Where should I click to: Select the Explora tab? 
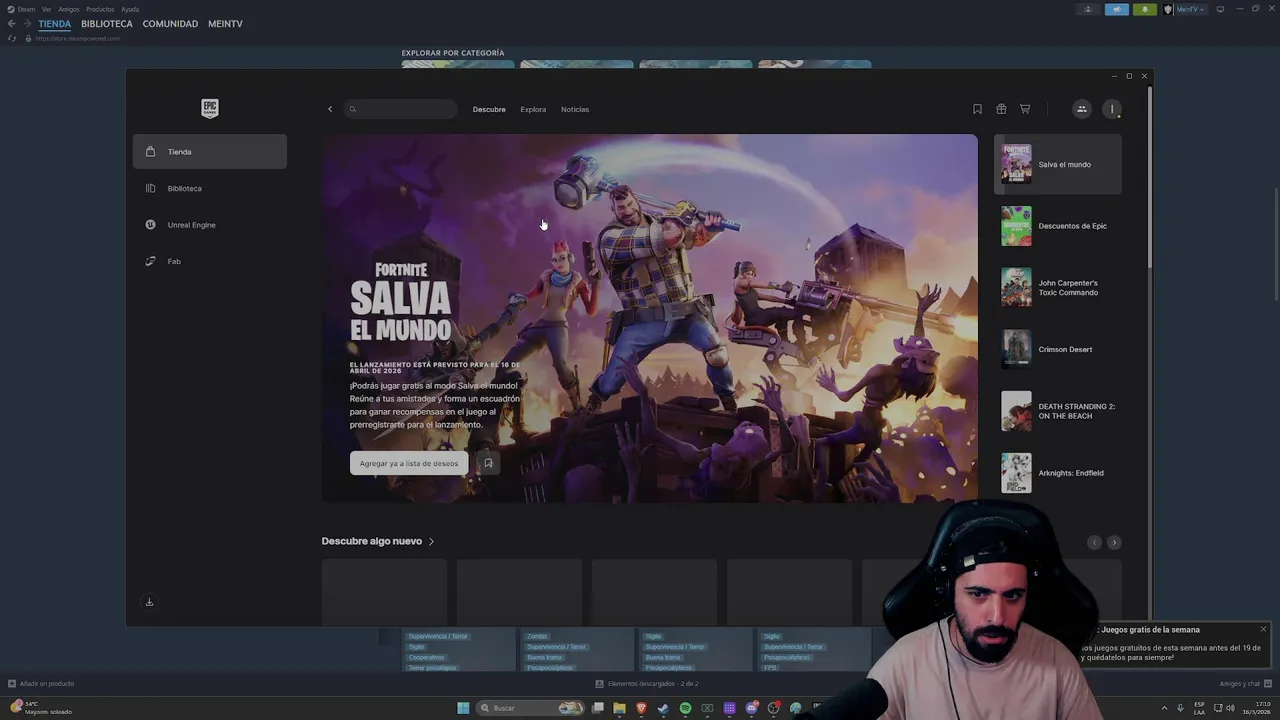(x=533, y=109)
